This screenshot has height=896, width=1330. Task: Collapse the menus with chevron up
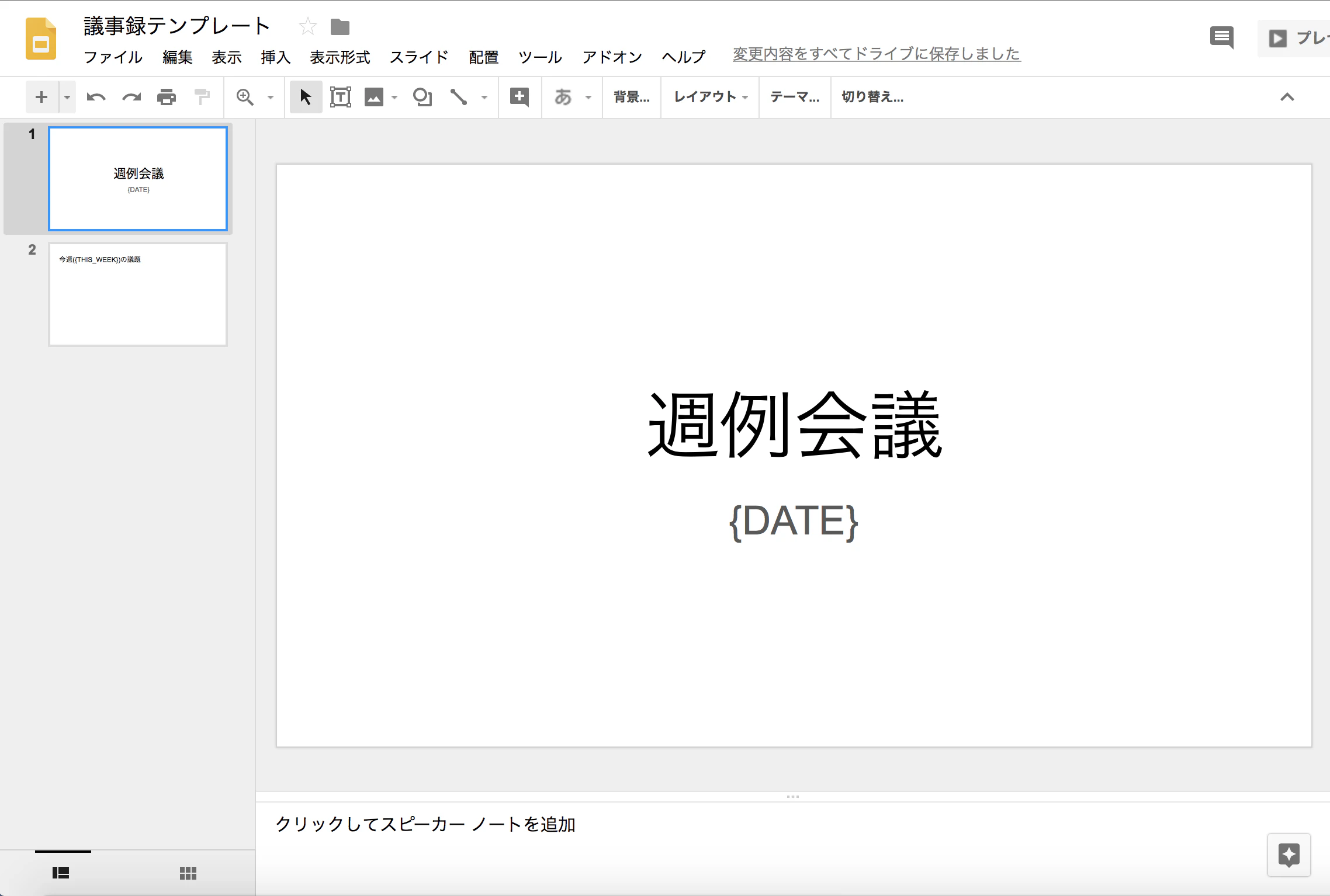1287,97
